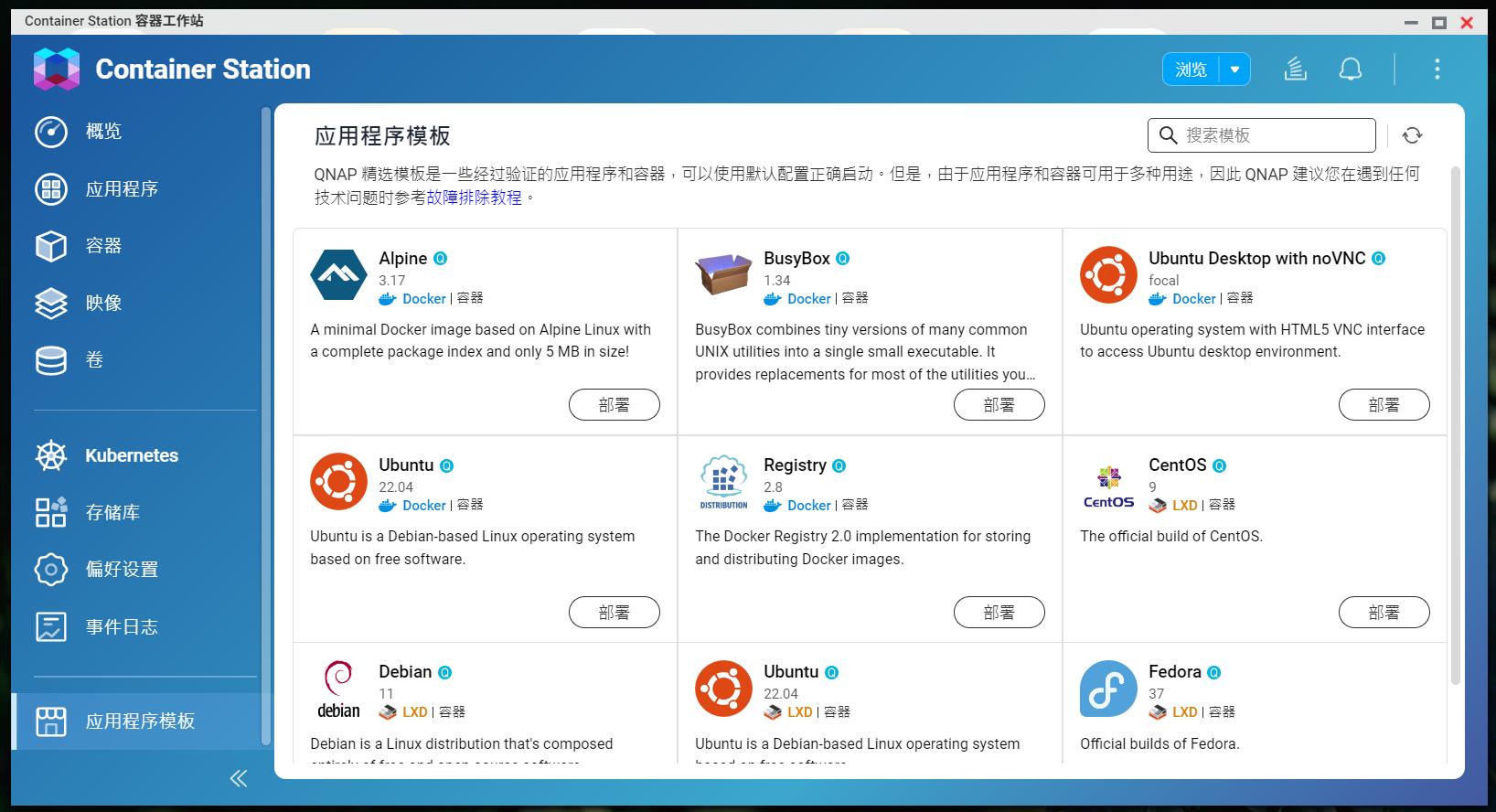The image size is (1496, 812).
Task: Maximize the Container Station window
Action: [1439, 22]
